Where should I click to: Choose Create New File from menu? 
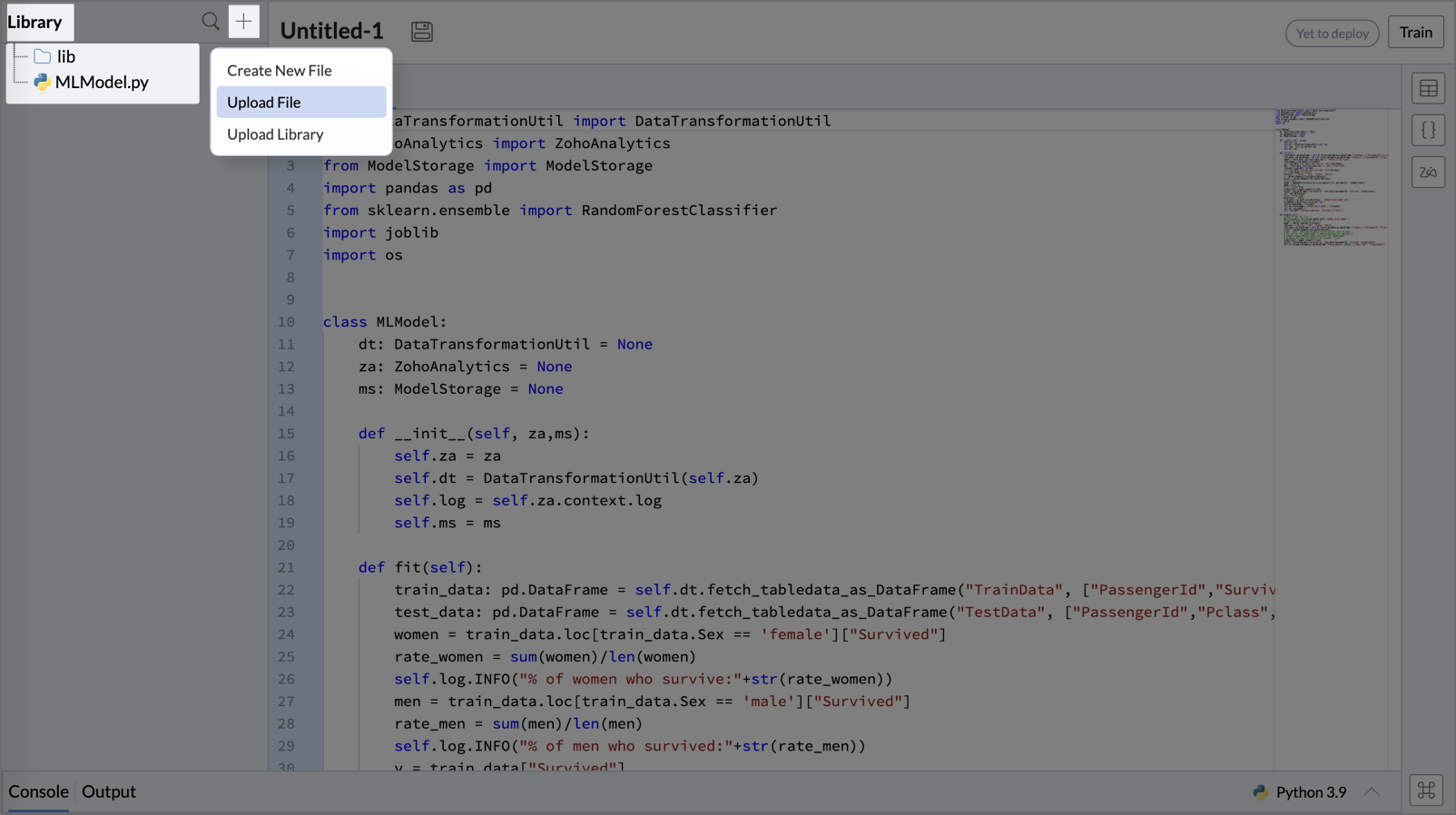[x=279, y=70]
